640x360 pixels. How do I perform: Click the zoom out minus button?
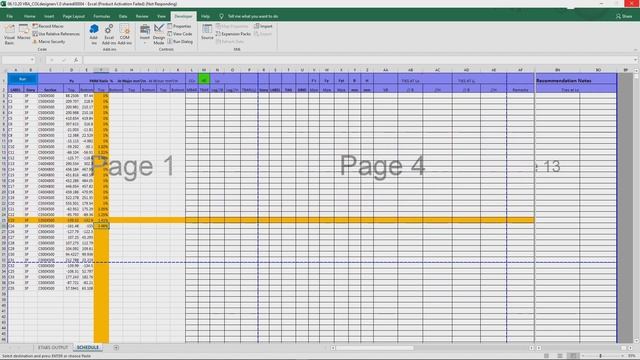click(582, 356)
